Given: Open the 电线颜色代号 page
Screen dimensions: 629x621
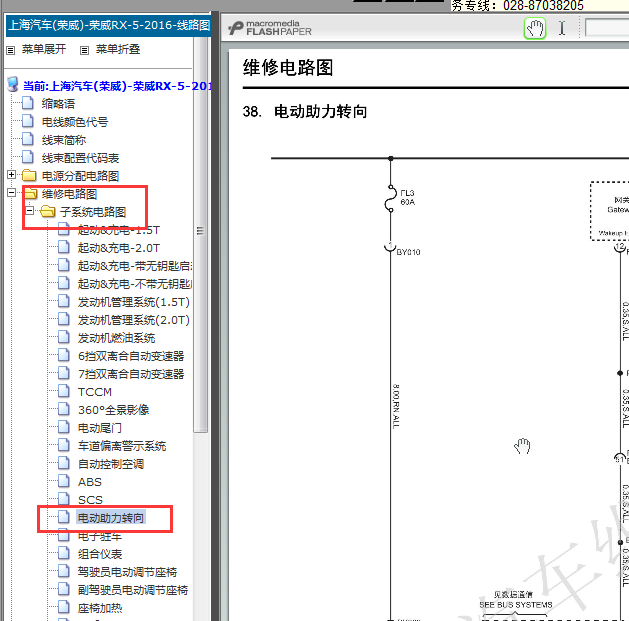Looking at the screenshot, I should [x=75, y=122].
